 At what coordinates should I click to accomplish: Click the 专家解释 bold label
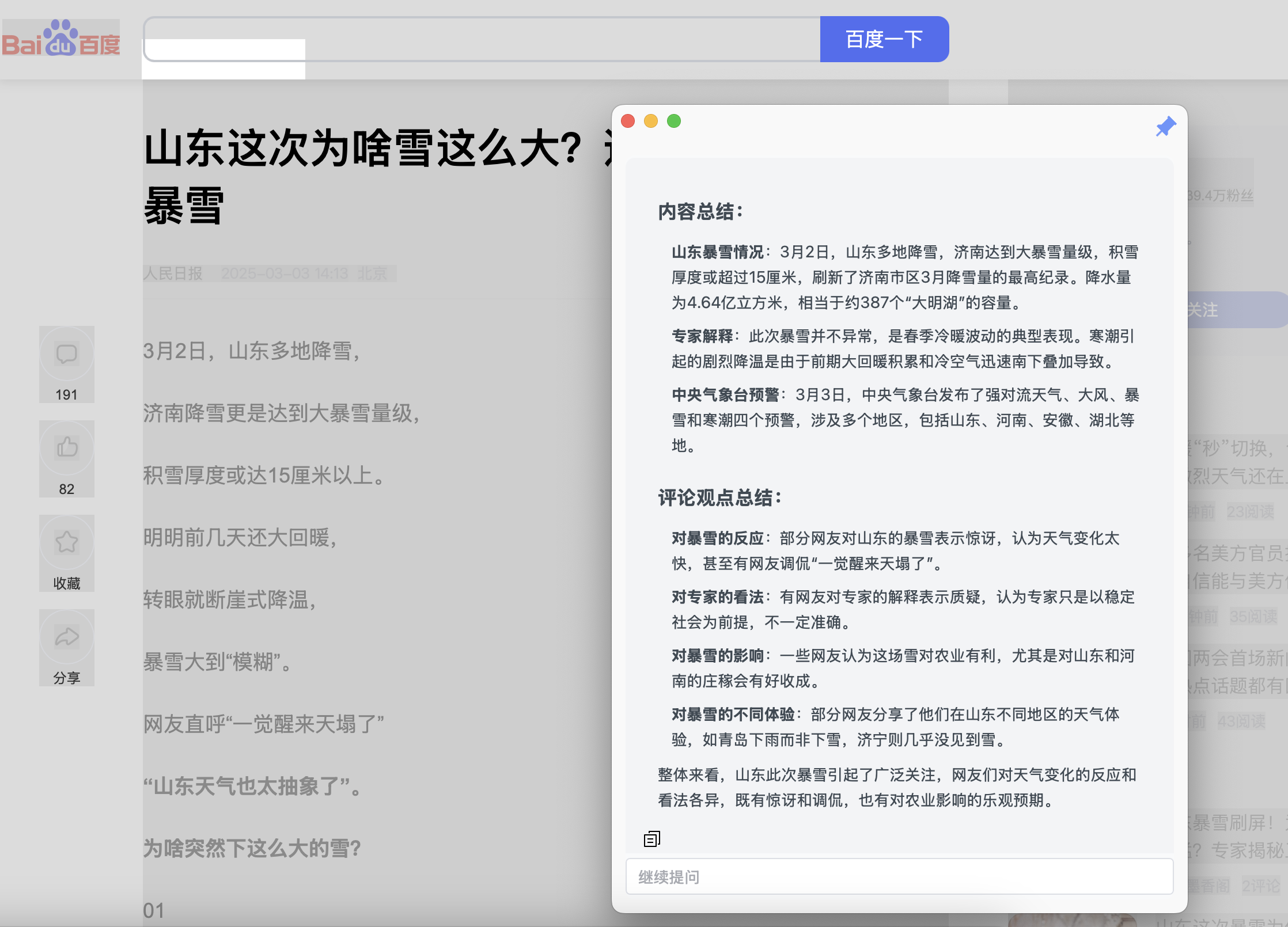point(702,336)
